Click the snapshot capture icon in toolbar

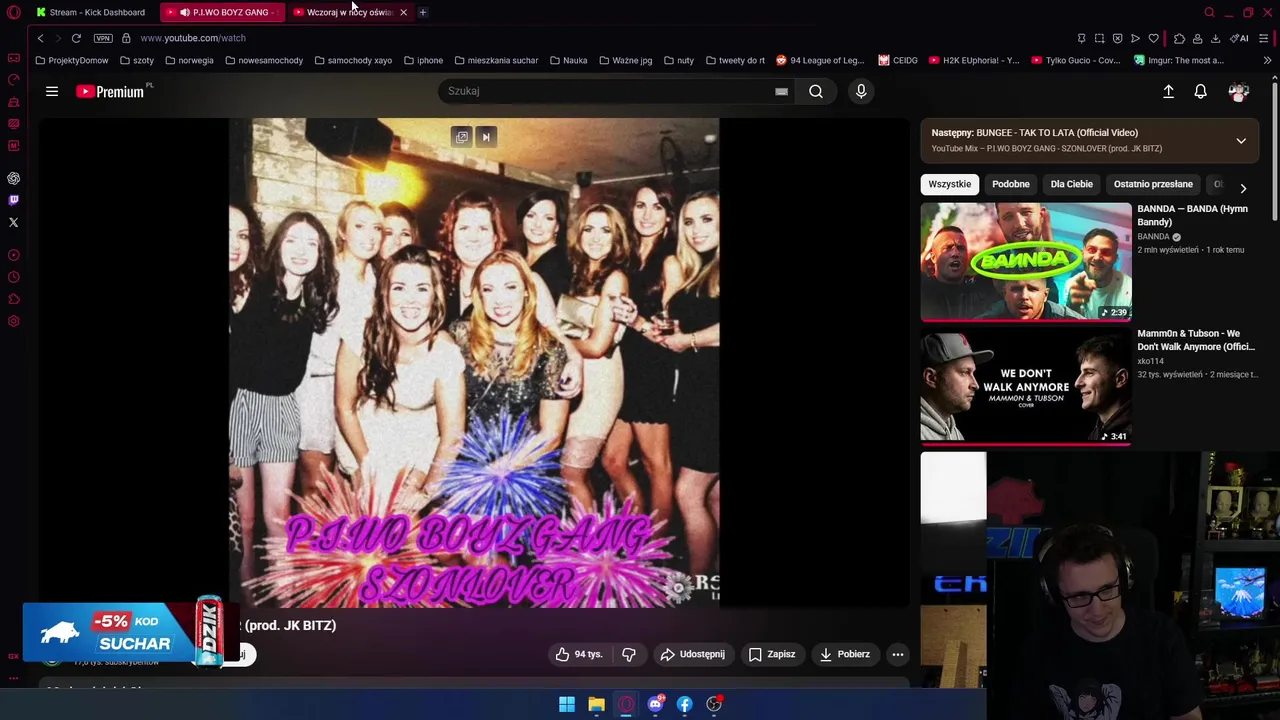point(1099,38)
